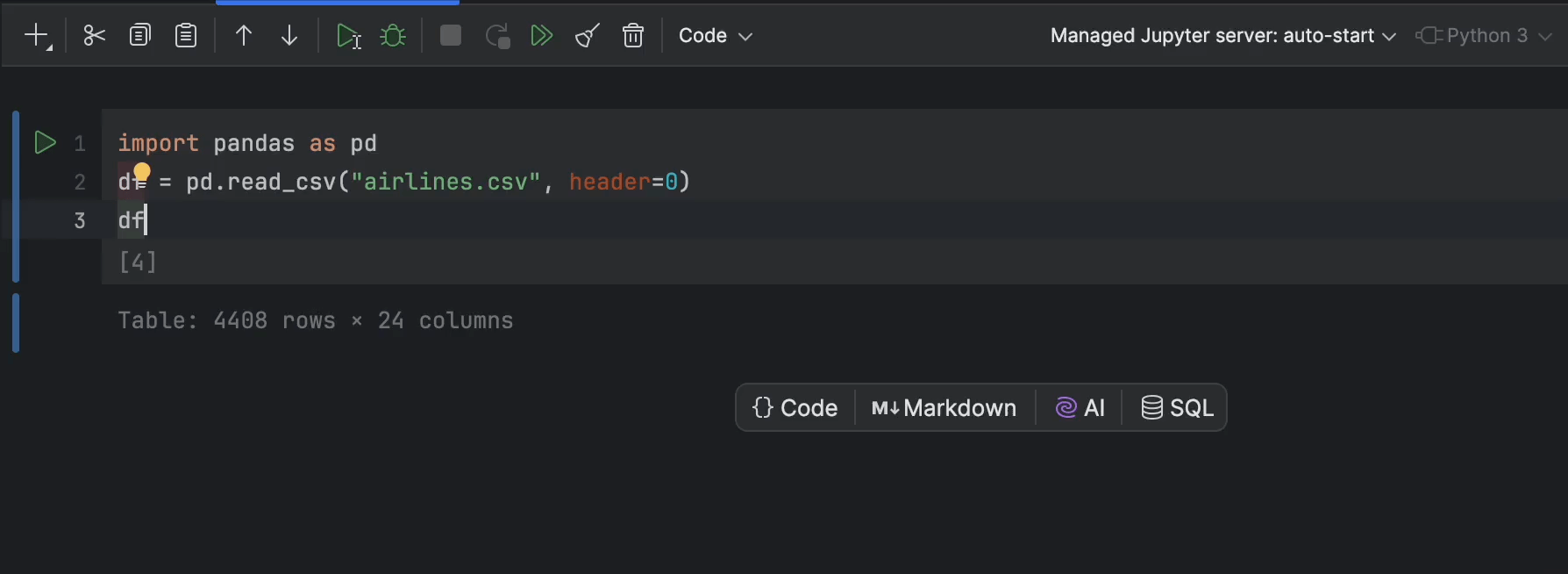The width and height of the screenshot is (1568, 574).
Task: Delete cell with trash icon
Action: [633, 36]
